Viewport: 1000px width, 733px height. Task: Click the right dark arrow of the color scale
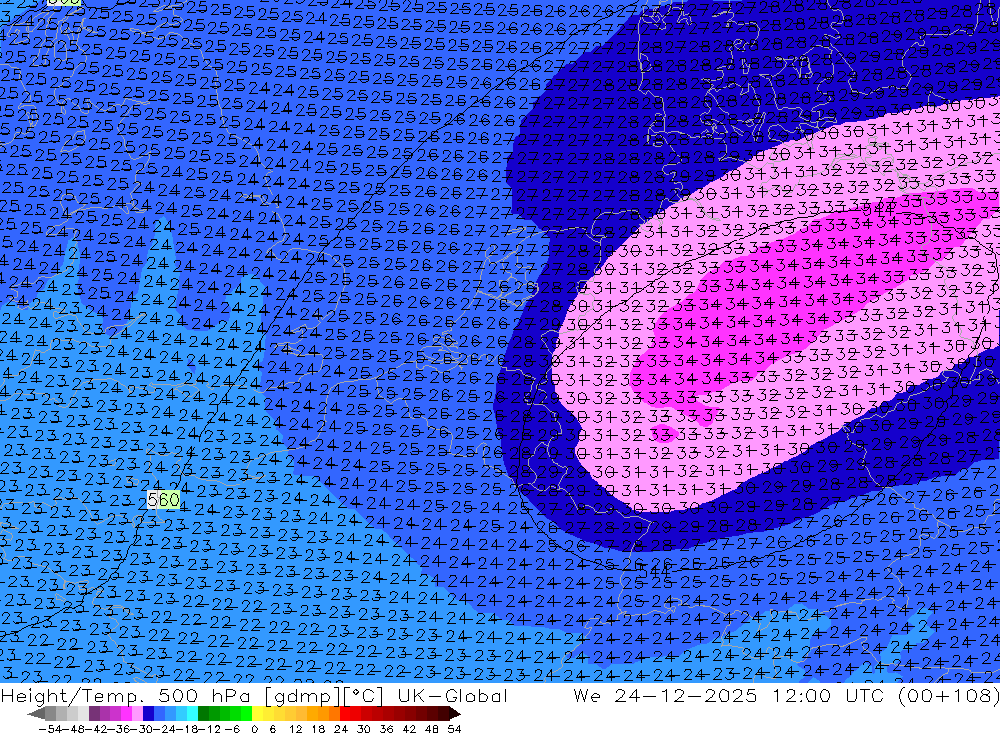point(455,714)
